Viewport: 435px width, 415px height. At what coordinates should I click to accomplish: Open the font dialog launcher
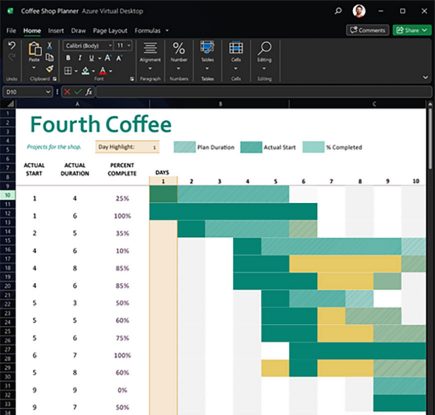point(132,79)
